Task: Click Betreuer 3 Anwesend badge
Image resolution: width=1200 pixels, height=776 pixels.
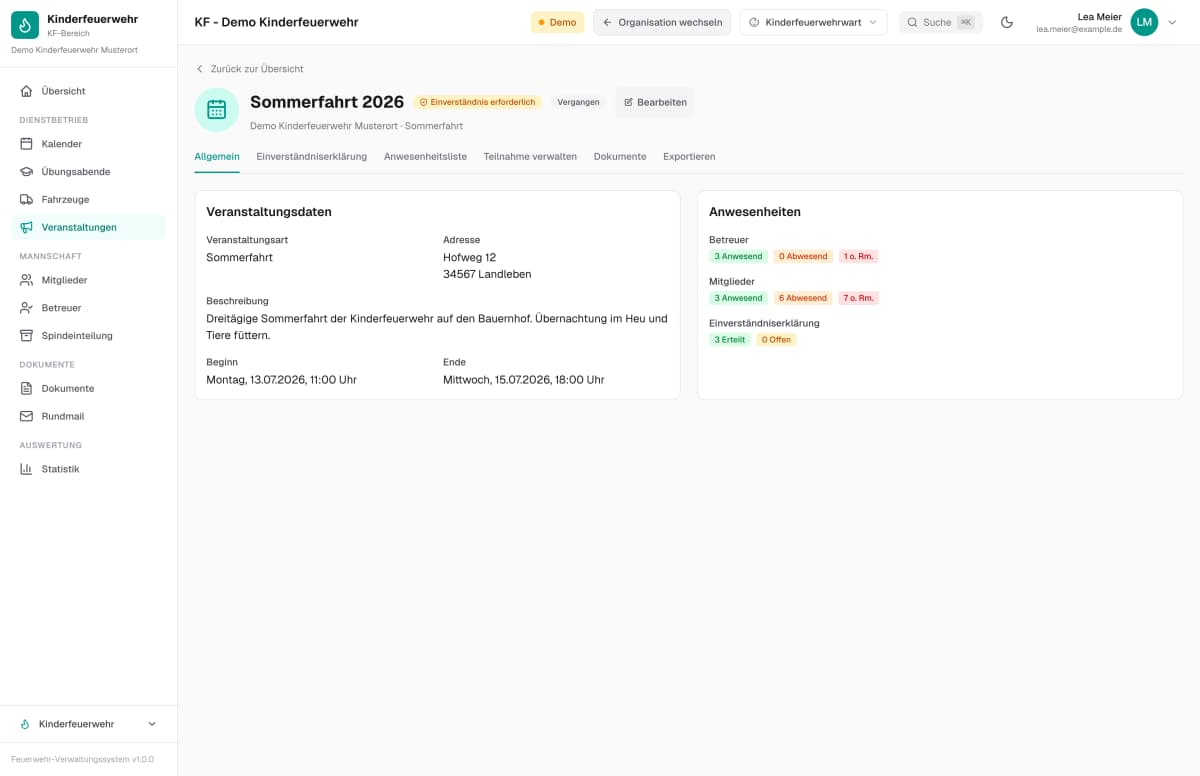Action: (738, 257)
